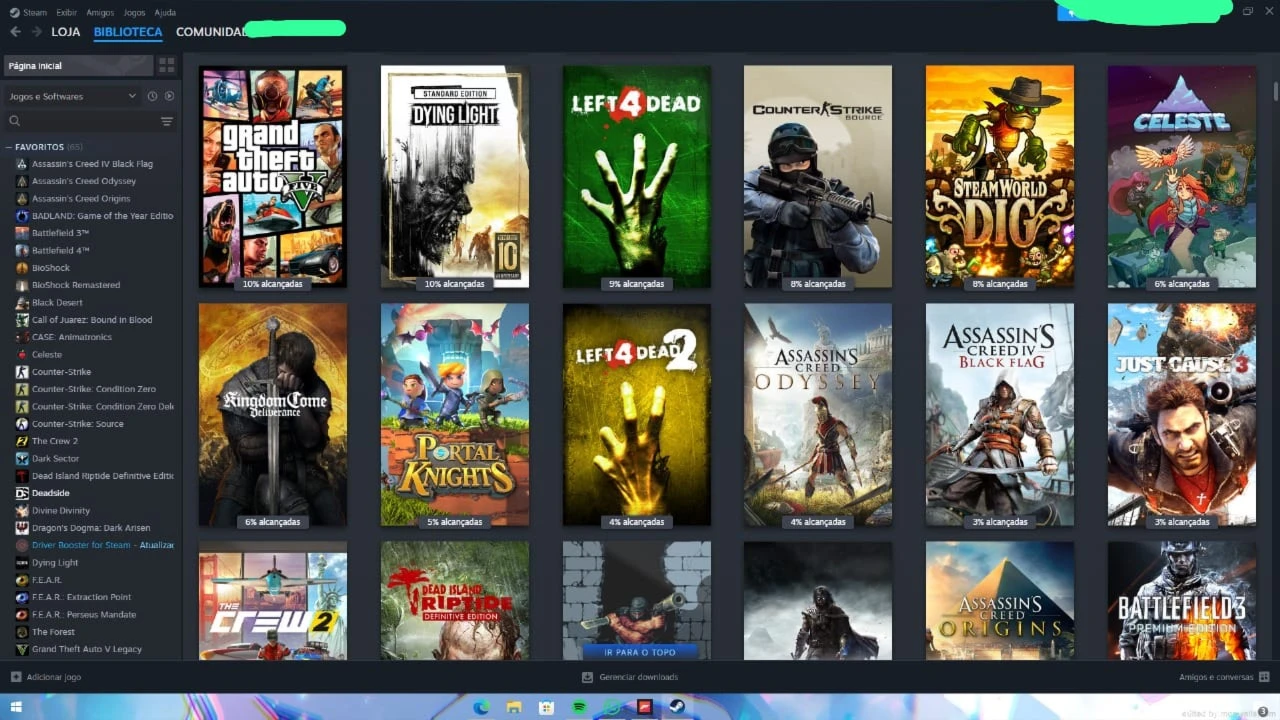Open File Explorer from the taskbar
The width and height of the screenshot is (1280, 720).
coord(513,707)
